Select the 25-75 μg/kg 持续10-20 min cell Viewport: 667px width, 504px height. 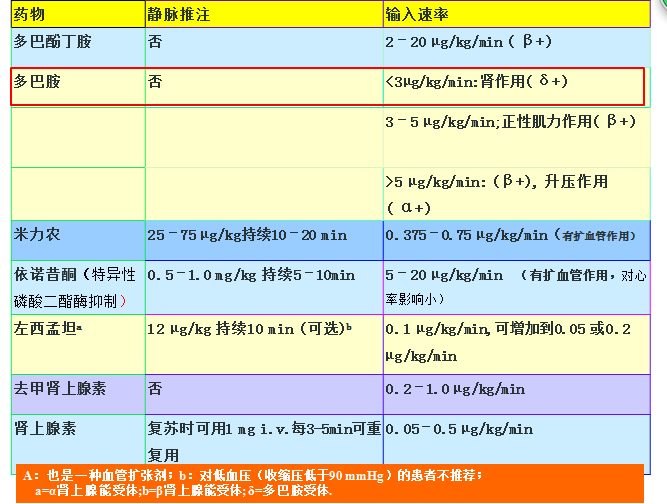click(x=247, y=235)
